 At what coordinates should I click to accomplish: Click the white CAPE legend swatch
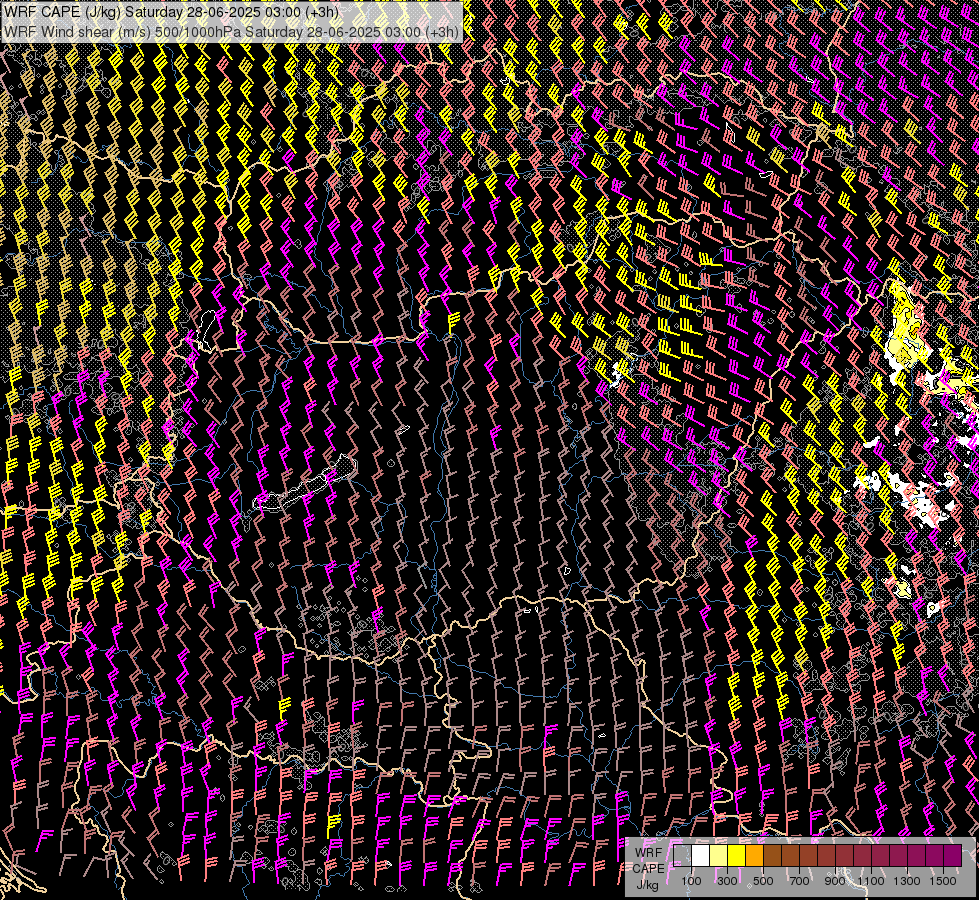pos(701,856)
